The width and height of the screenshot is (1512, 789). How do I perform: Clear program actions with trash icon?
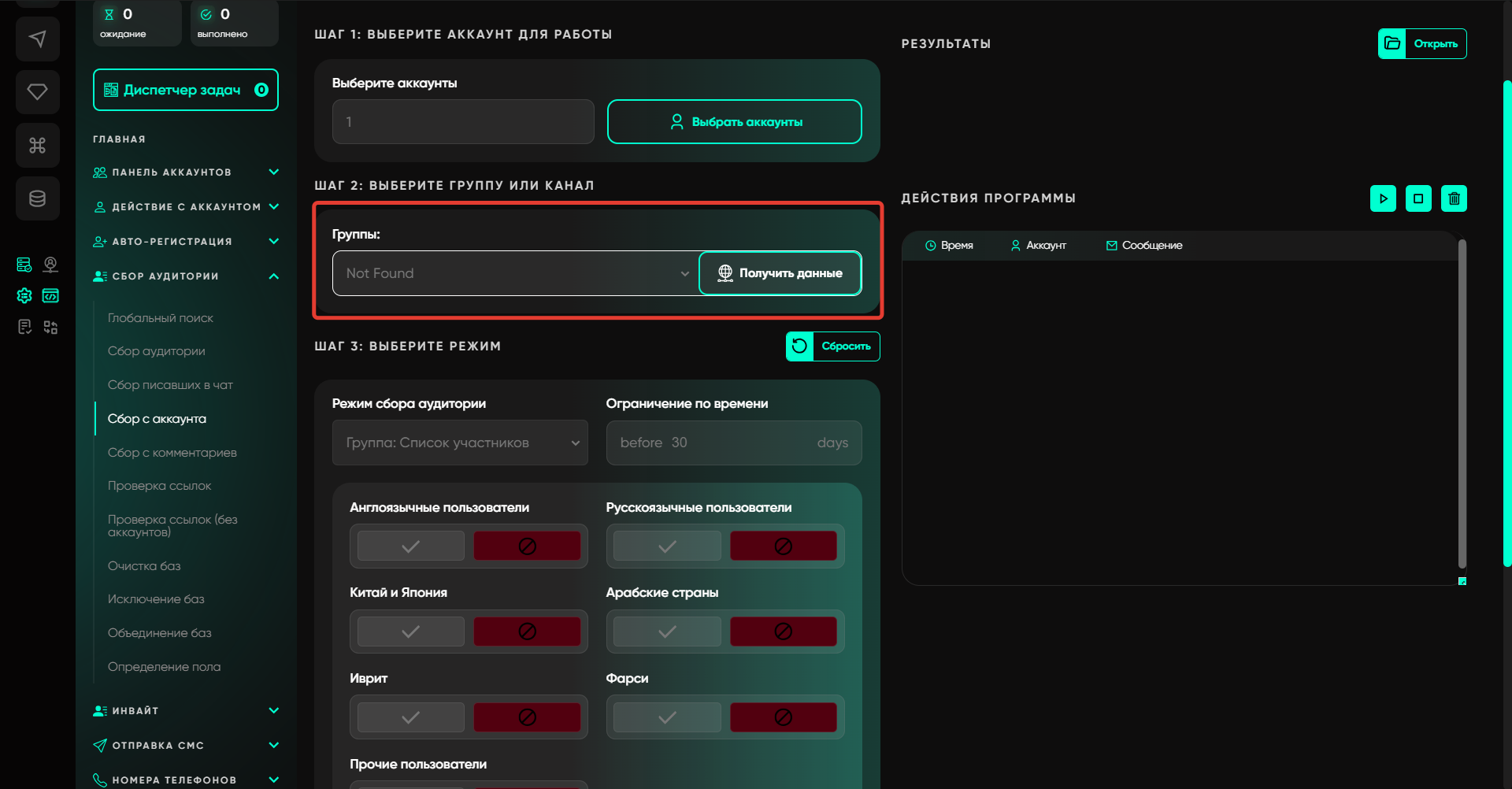[1454, 198]
